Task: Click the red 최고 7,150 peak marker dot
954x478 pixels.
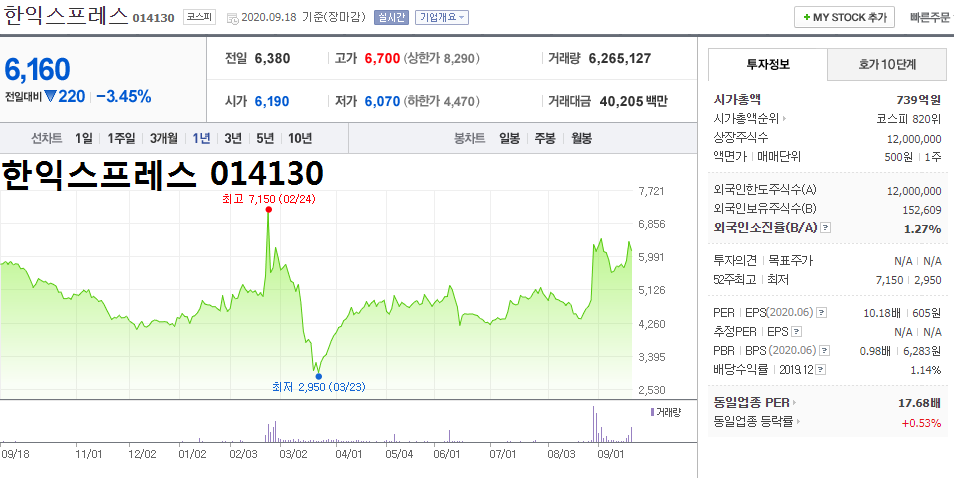Action: [x=268, y=210]
